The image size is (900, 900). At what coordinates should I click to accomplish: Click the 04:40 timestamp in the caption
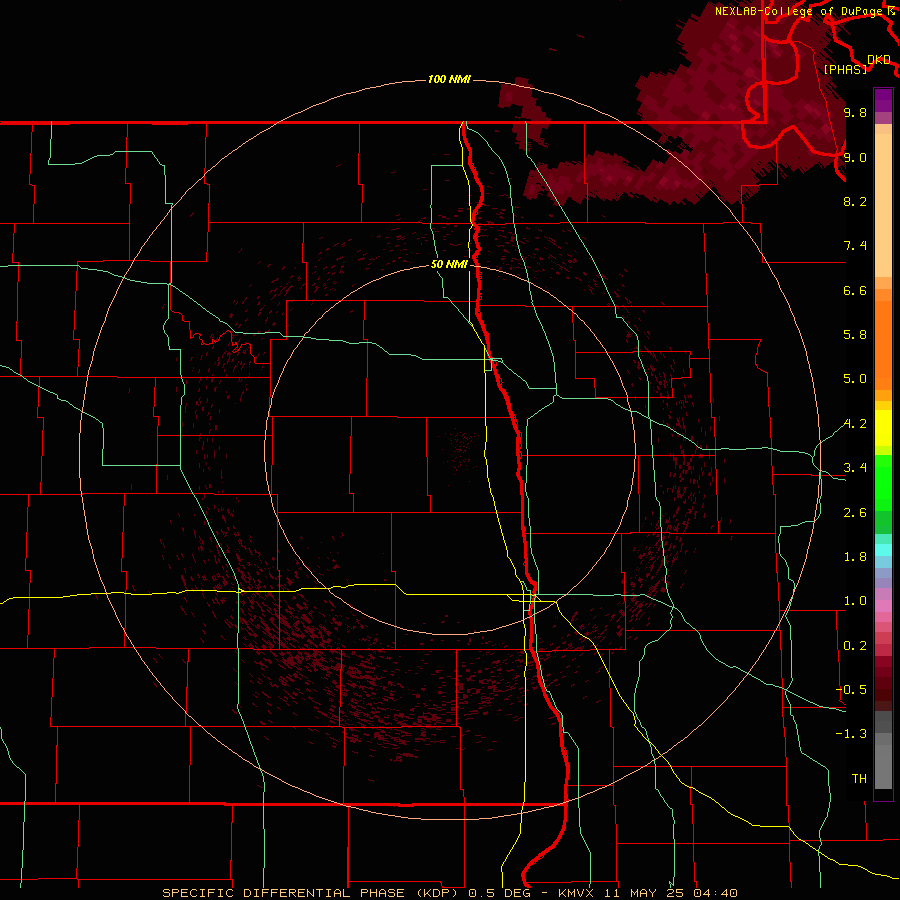715,893
